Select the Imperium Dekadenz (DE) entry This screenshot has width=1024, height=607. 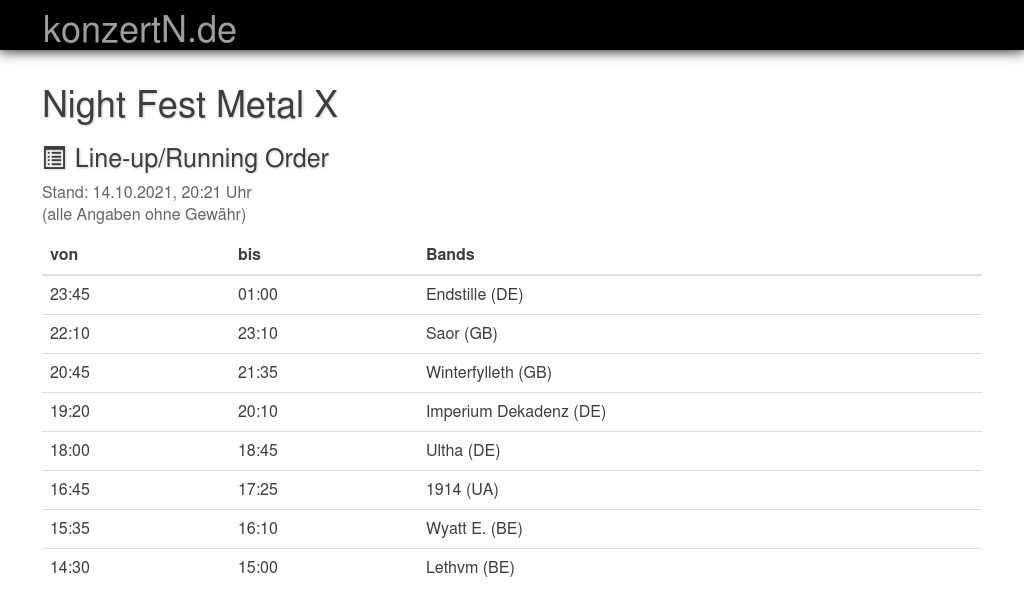tap(515, 411)
